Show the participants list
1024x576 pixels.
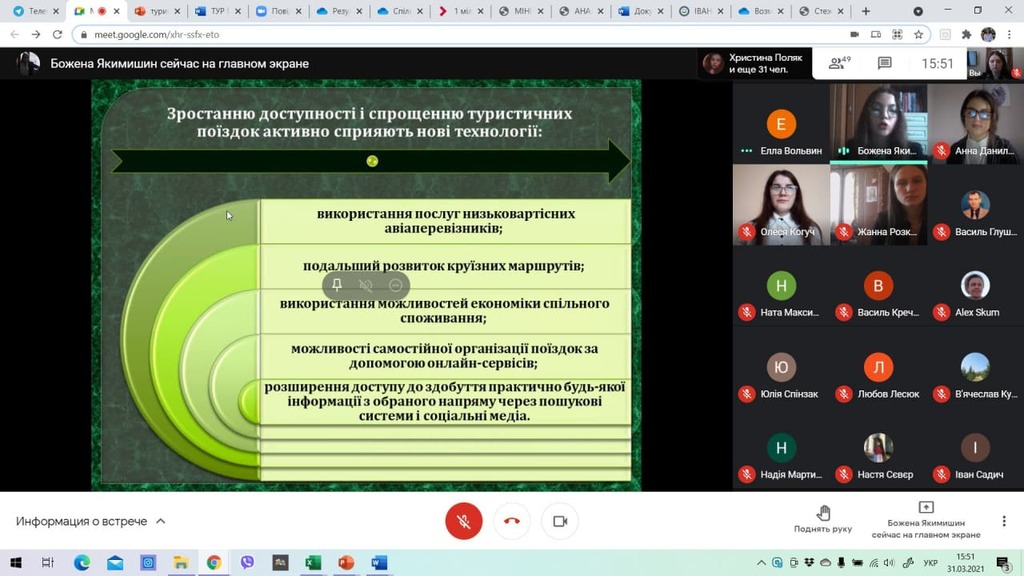pyautogui.click(x=839, y=63)
